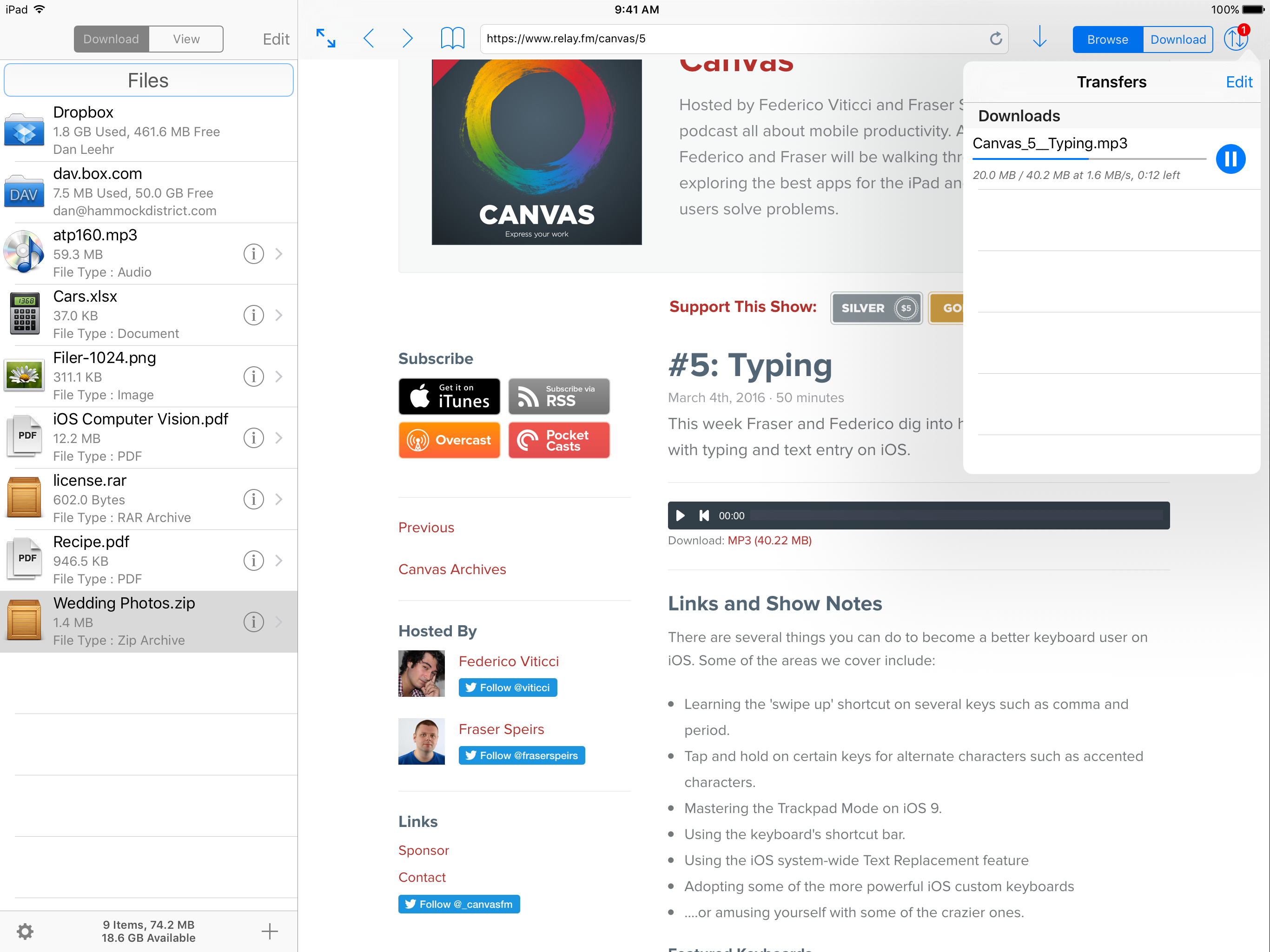Open the bookmarks book icon
The image size is (1270, 952).
tap(452, 39)
